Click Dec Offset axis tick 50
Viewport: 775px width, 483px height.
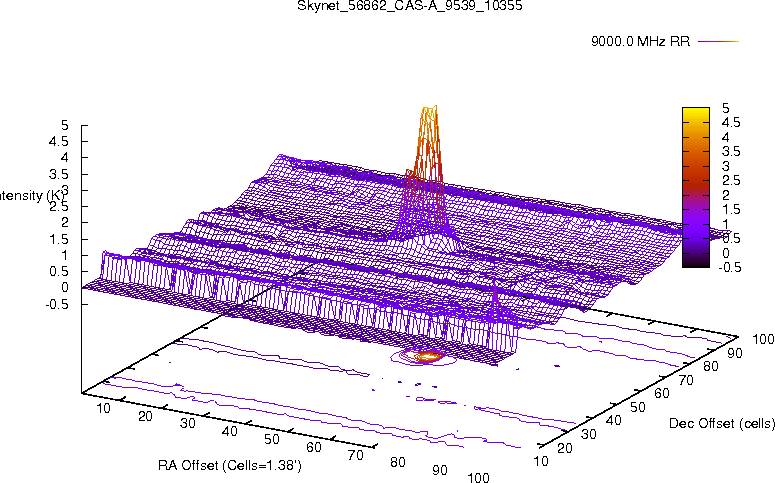click(638, 407)
